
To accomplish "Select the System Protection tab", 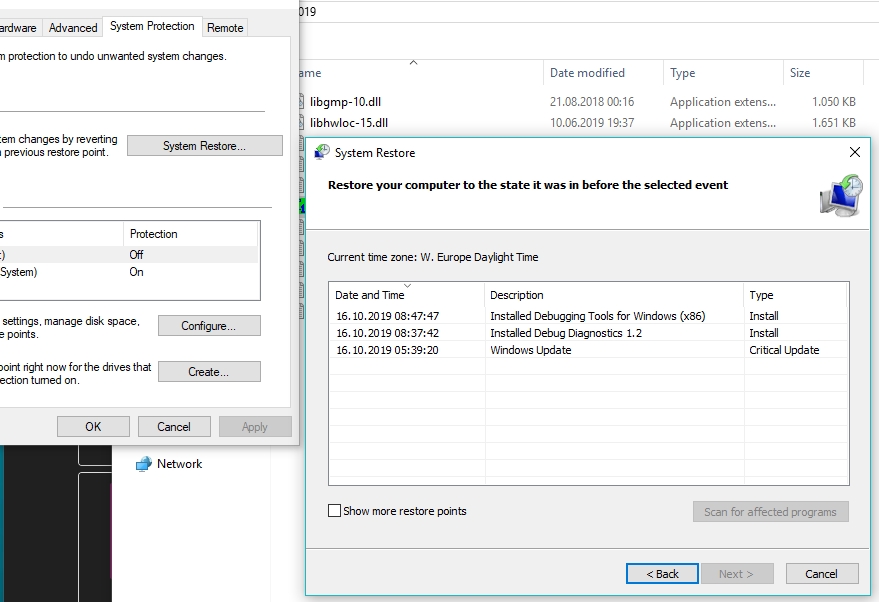I will click(152, 26).
